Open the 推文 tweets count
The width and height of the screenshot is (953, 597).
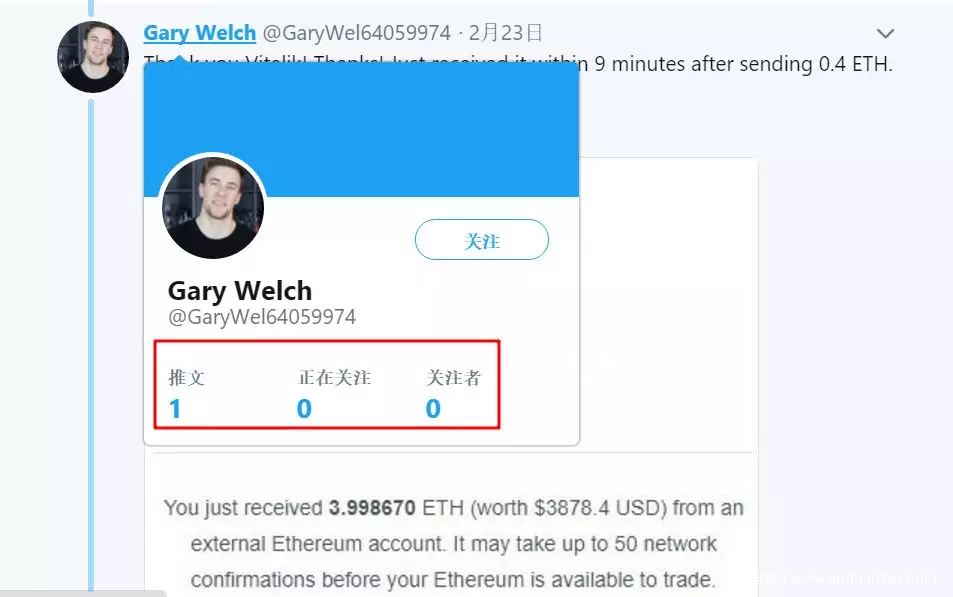click(187, 394)
